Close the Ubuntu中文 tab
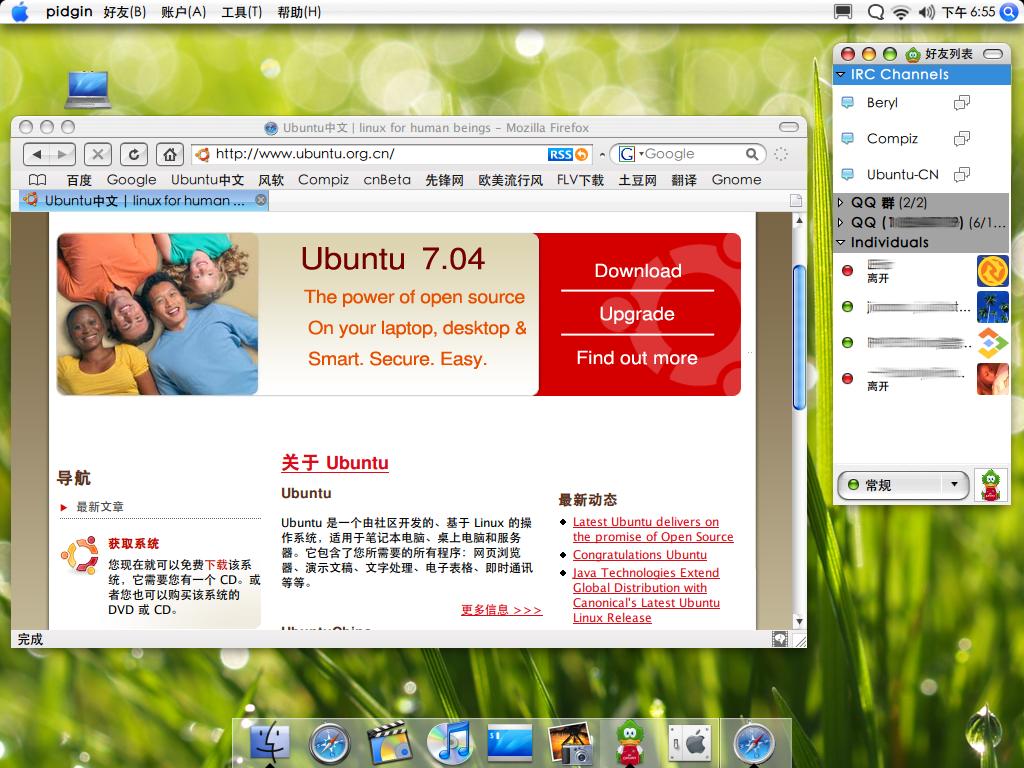The height and width of the screenshot is (768, 1024). pos(261,200)
